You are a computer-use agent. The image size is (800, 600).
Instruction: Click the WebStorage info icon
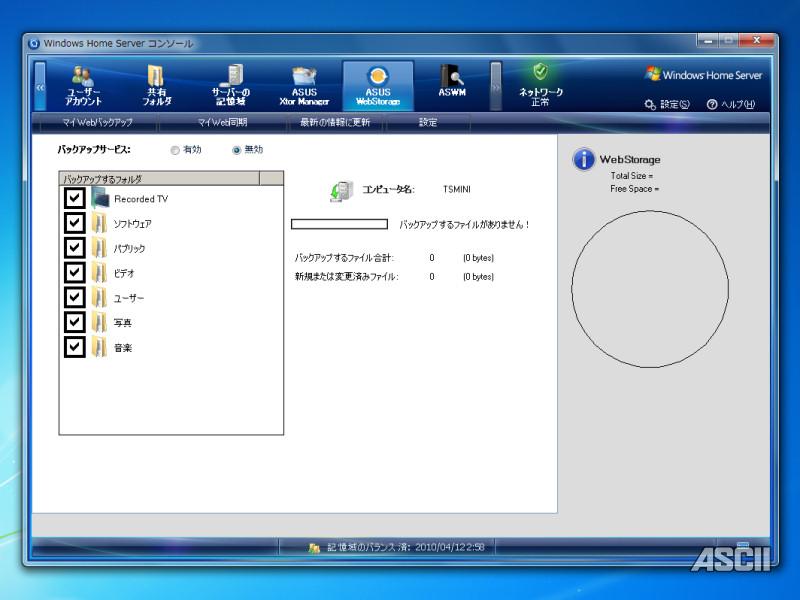tap(584, 160)
